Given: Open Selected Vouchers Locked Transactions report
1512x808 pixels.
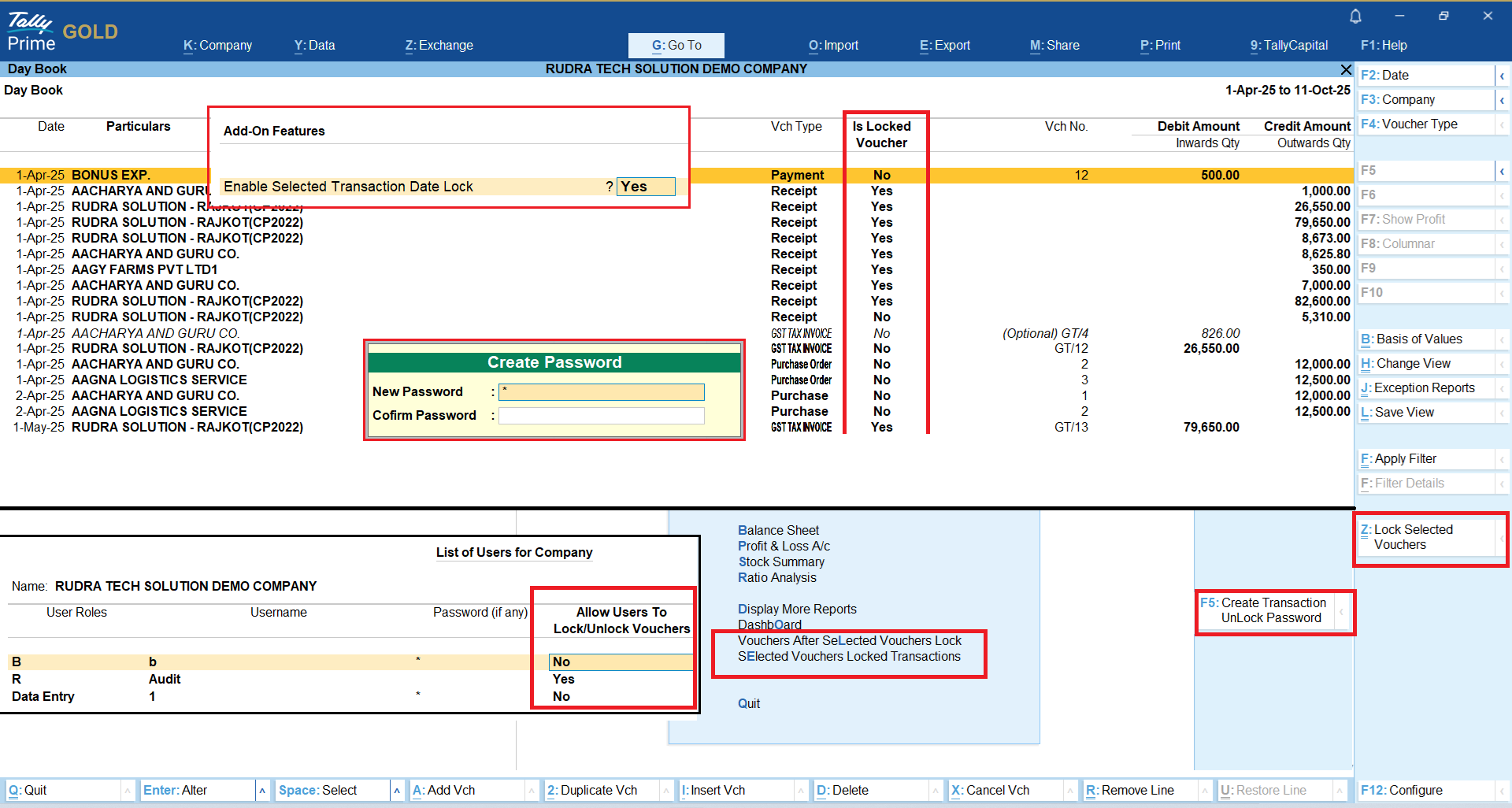Looking at the screenshot, I should click(849, 657).
